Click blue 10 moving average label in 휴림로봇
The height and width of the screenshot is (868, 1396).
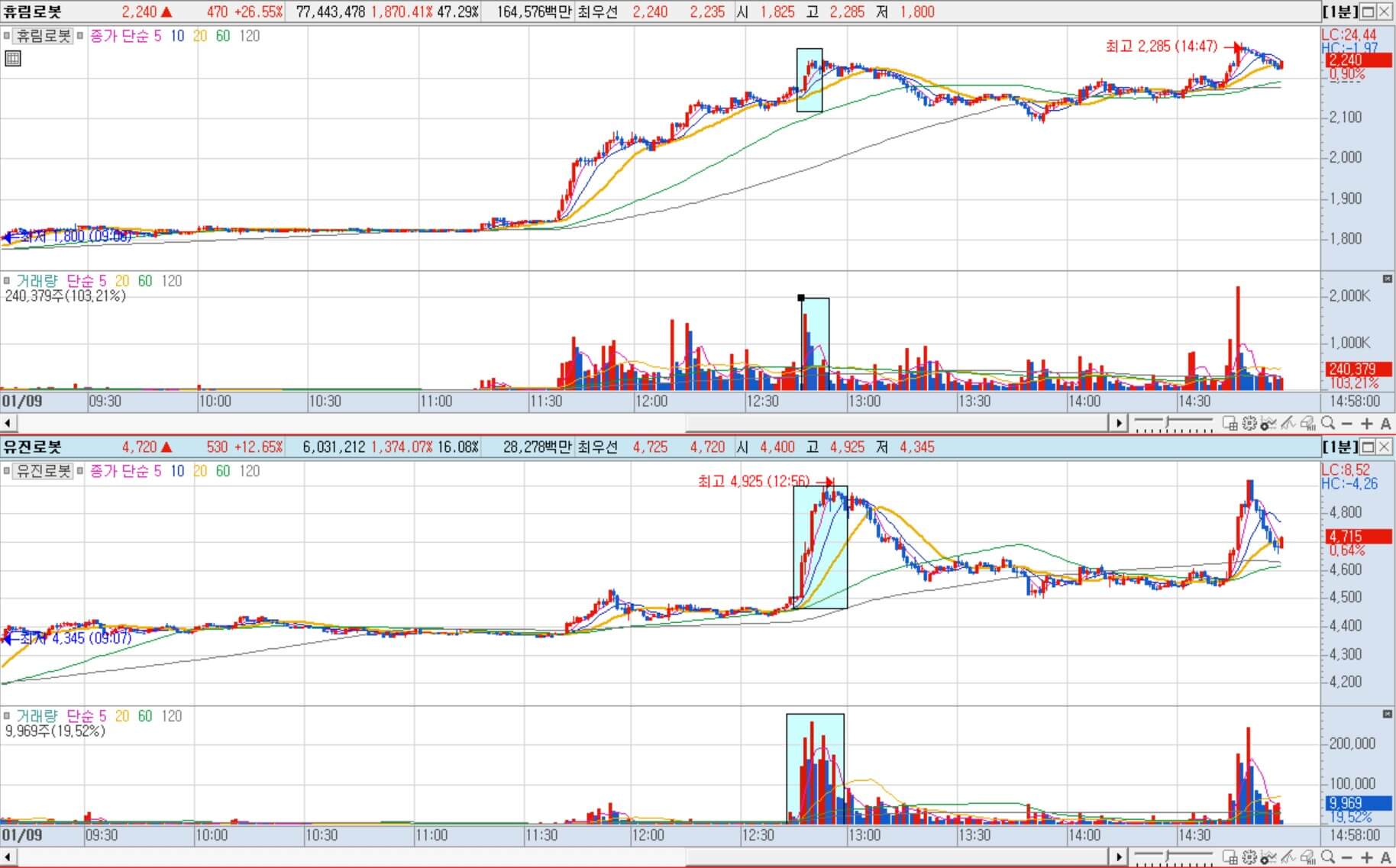point(177,36)
